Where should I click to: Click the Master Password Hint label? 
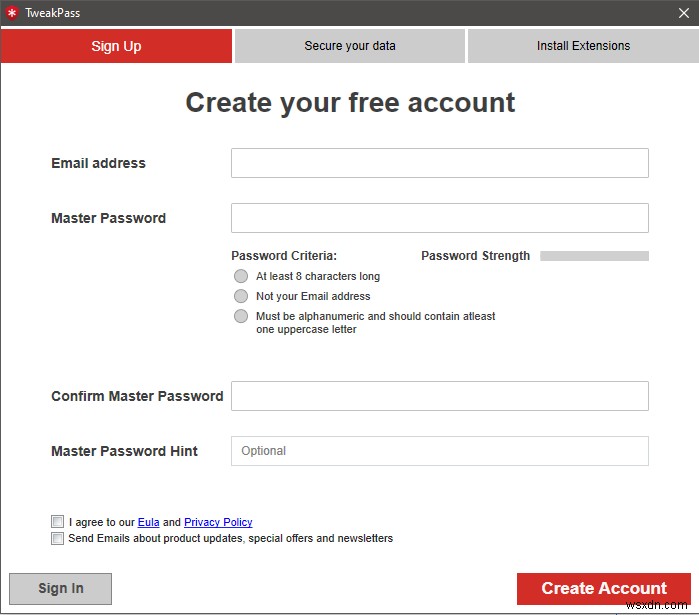124,451
